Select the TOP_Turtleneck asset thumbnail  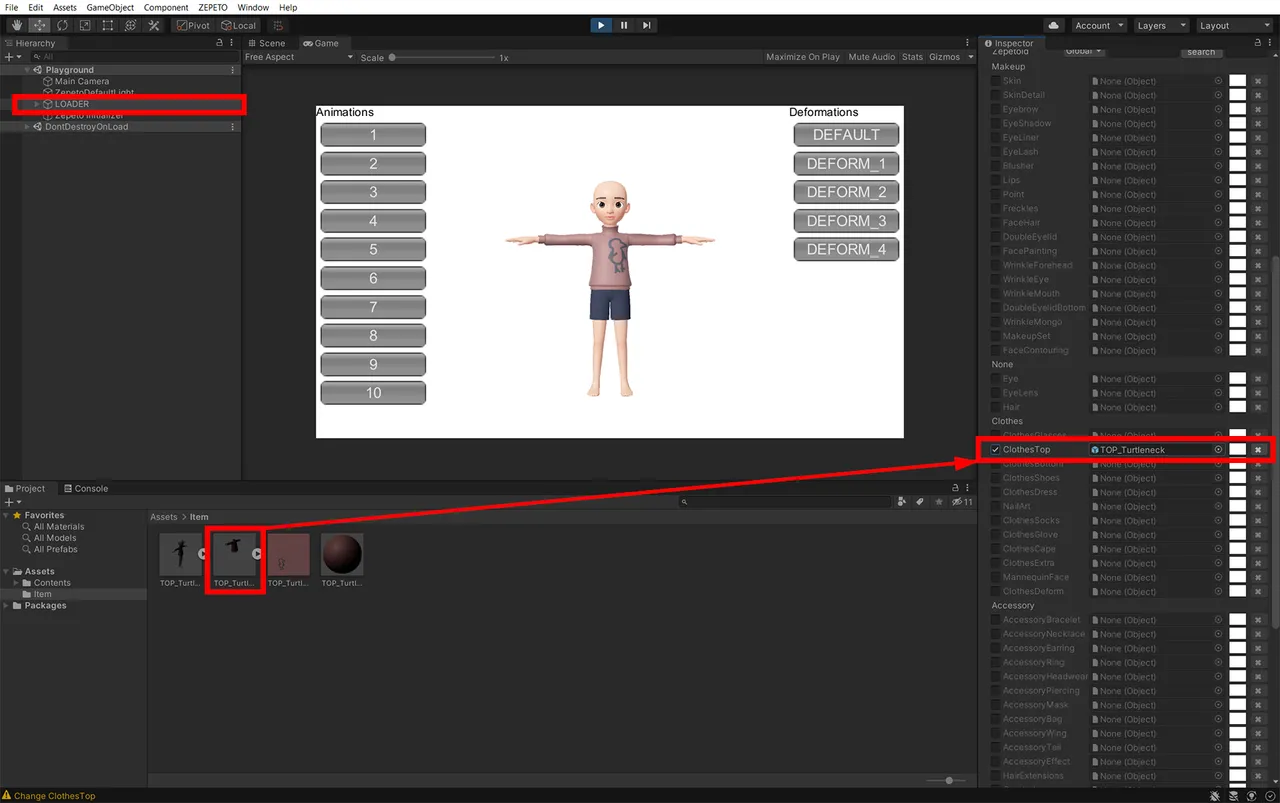(x=234, y=555)
